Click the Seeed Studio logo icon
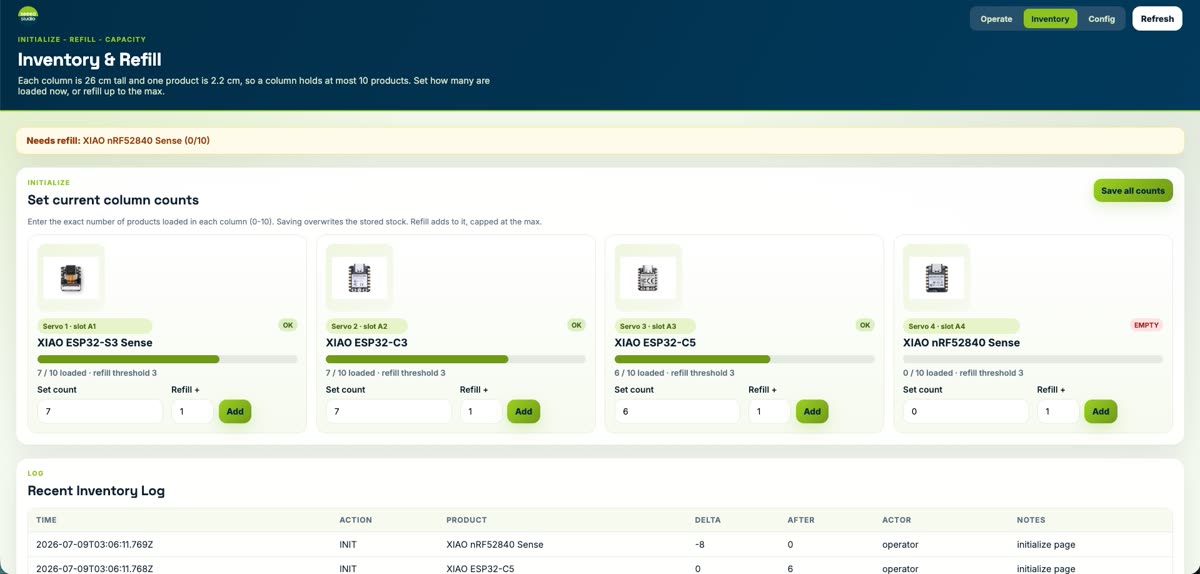1200x574 pixels. 28,15
